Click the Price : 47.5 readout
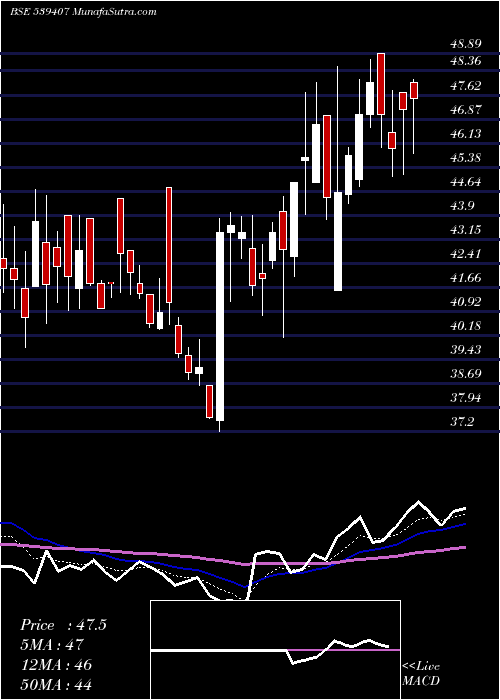The width and height of the screenshot is (500, 700). pos(63,625)
